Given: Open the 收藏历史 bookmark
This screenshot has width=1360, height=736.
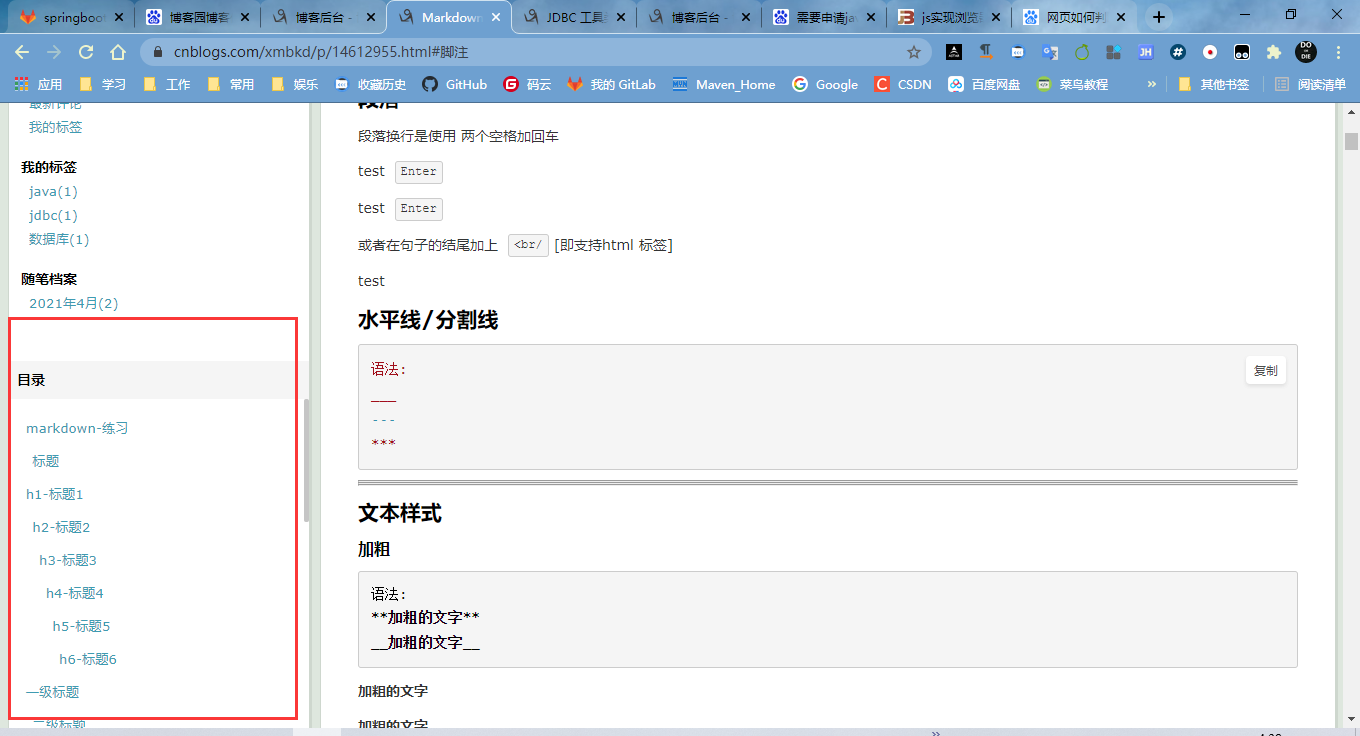Looking at the screenshot, I should click(370, 84).
